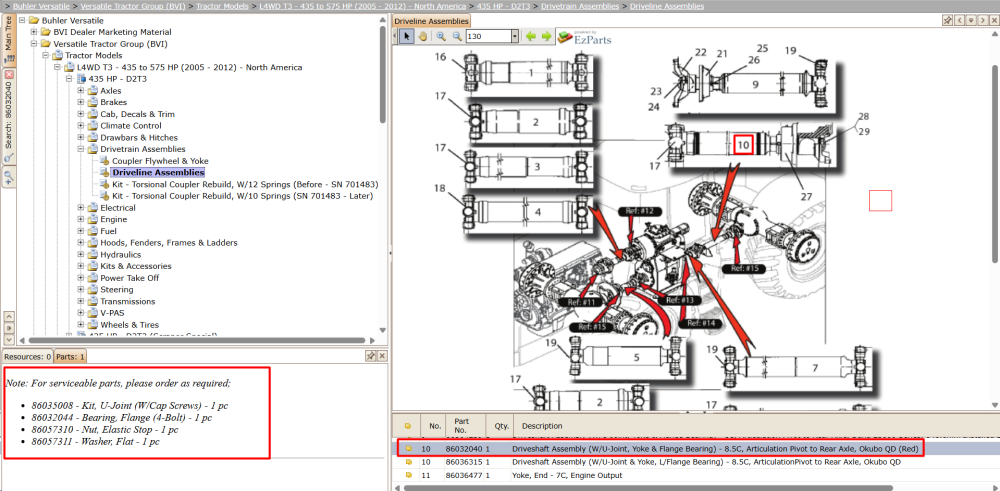The height and width of the screenshot is (491, 1000).
Task: Select Coupler Flywheel & Yoke tree item
Action: (x=160, y=161)
